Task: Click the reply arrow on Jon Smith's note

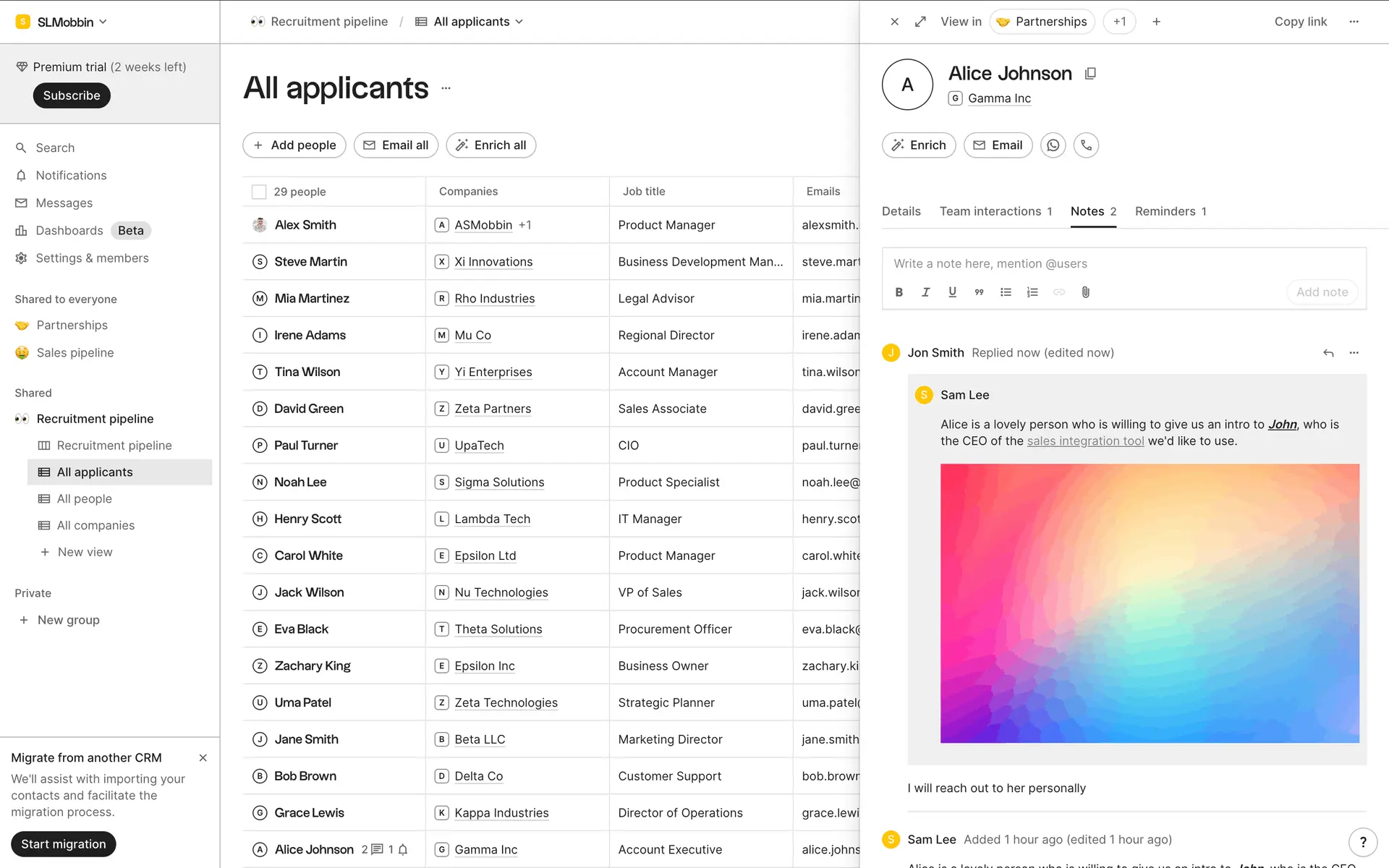Action: click(1328, 353)
